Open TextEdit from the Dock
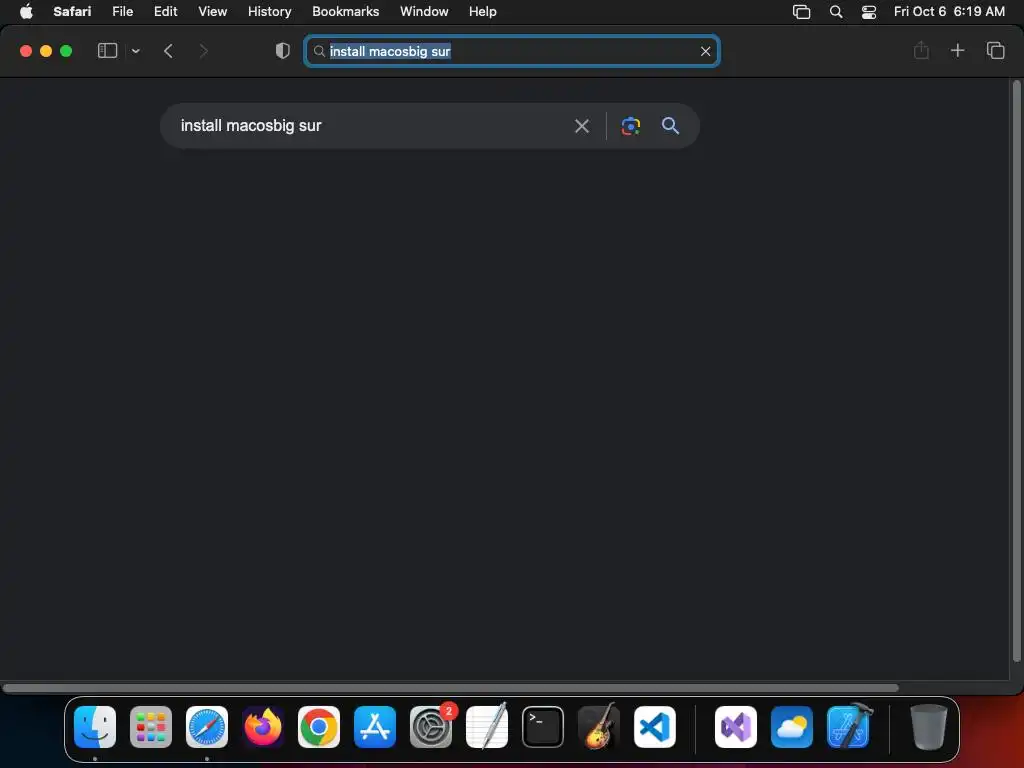This screenshot has width=1024, height=768. point(487,727)
